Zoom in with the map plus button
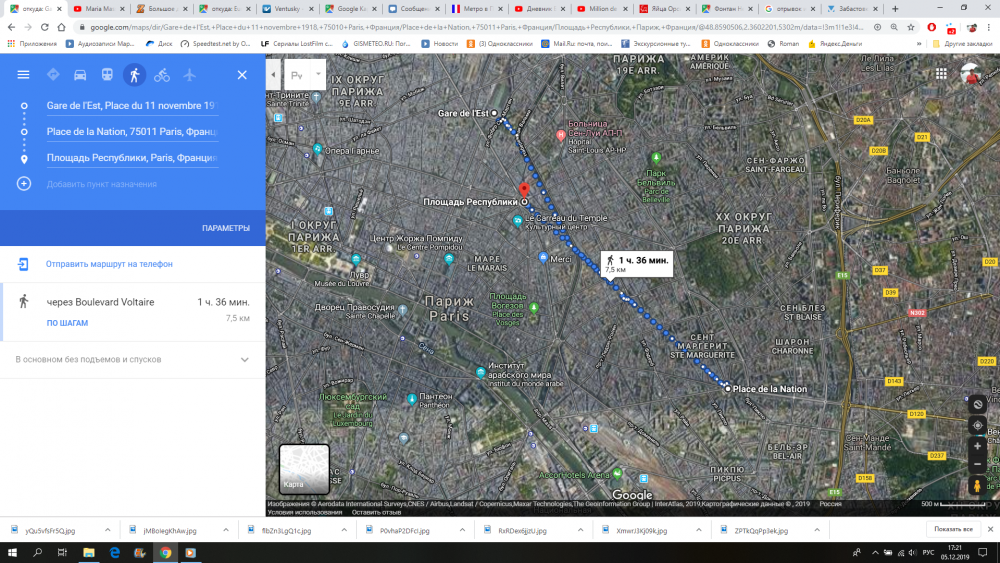The width and height of the screenshot is (1000, 563). tap(977, 445)
